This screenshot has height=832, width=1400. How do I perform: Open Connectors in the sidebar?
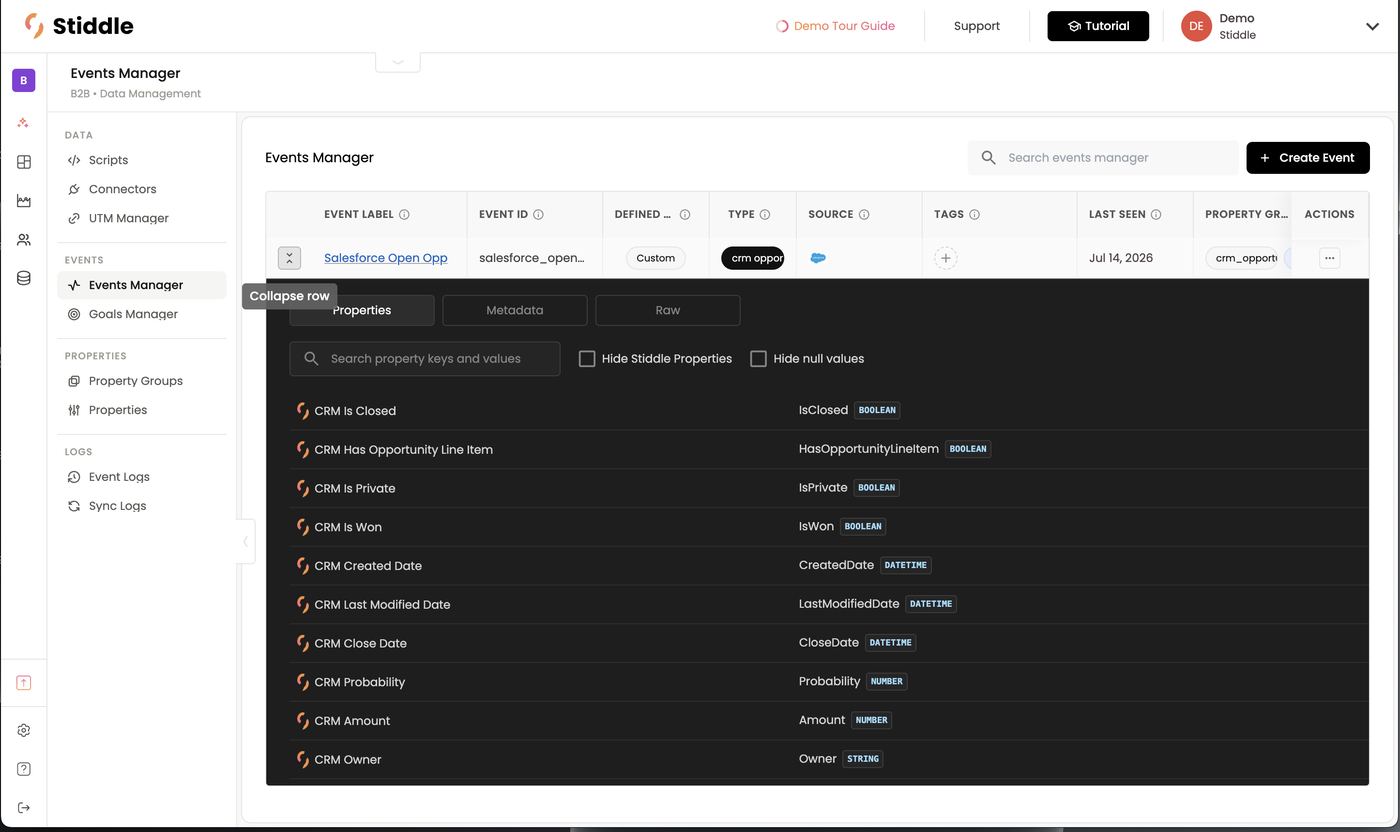click(141, 189)
